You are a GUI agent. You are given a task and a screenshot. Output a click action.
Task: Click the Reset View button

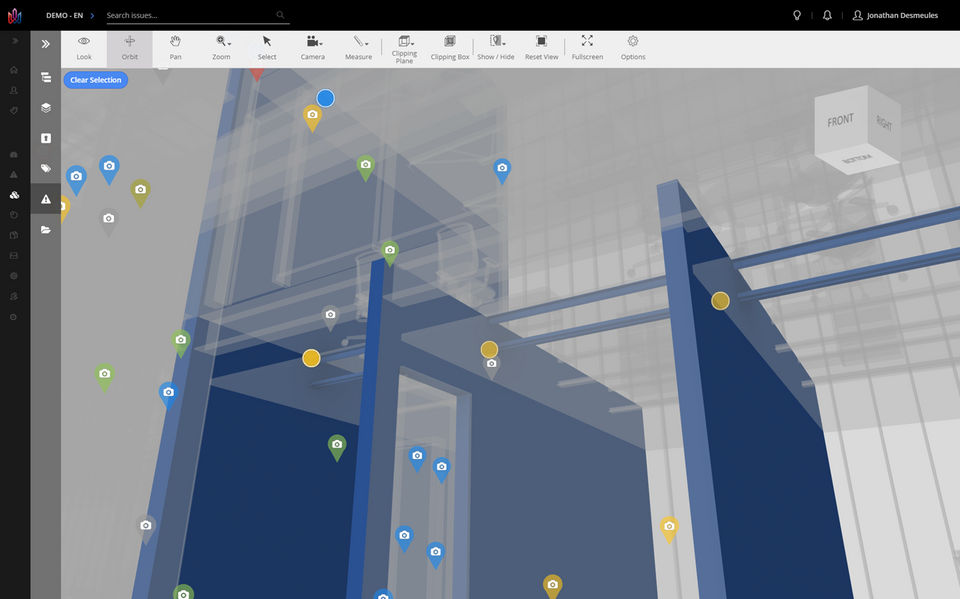542,48
